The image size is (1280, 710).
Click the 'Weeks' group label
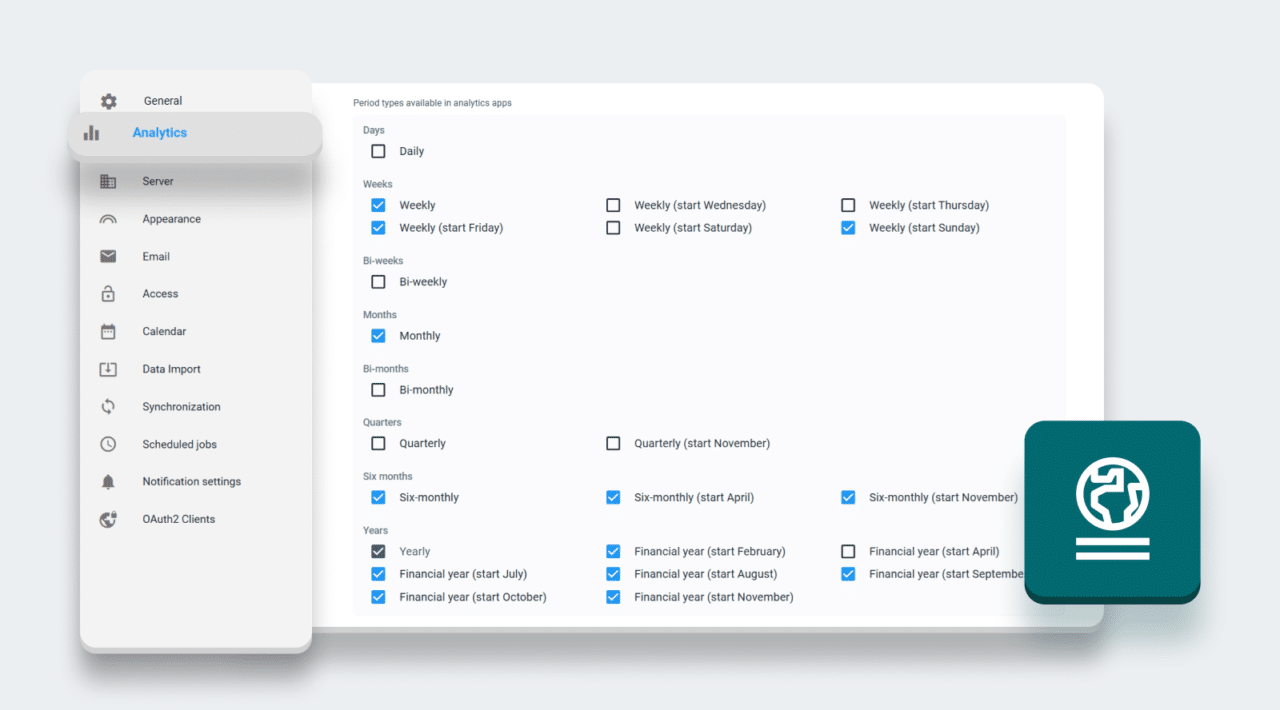pyautogui.click(x=377, y=184)
